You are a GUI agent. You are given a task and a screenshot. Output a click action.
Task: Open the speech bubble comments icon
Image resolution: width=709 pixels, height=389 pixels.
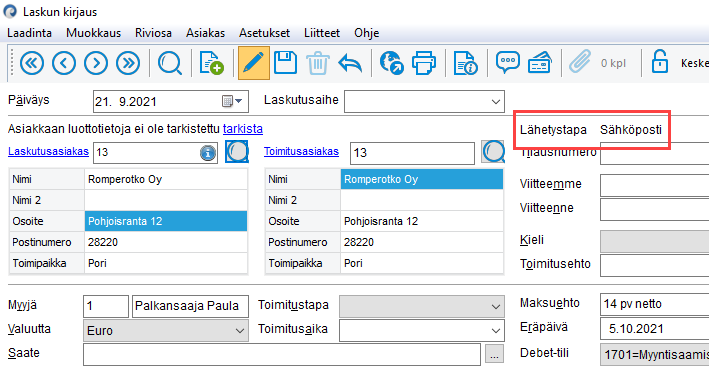(x=507, y=63)
